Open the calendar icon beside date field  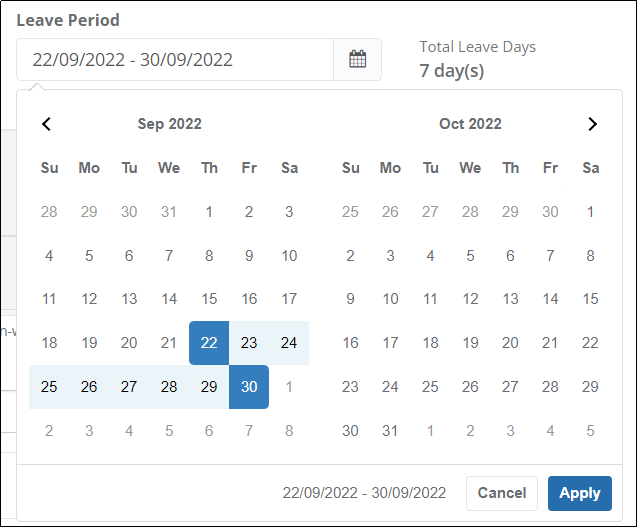point(357,59)
